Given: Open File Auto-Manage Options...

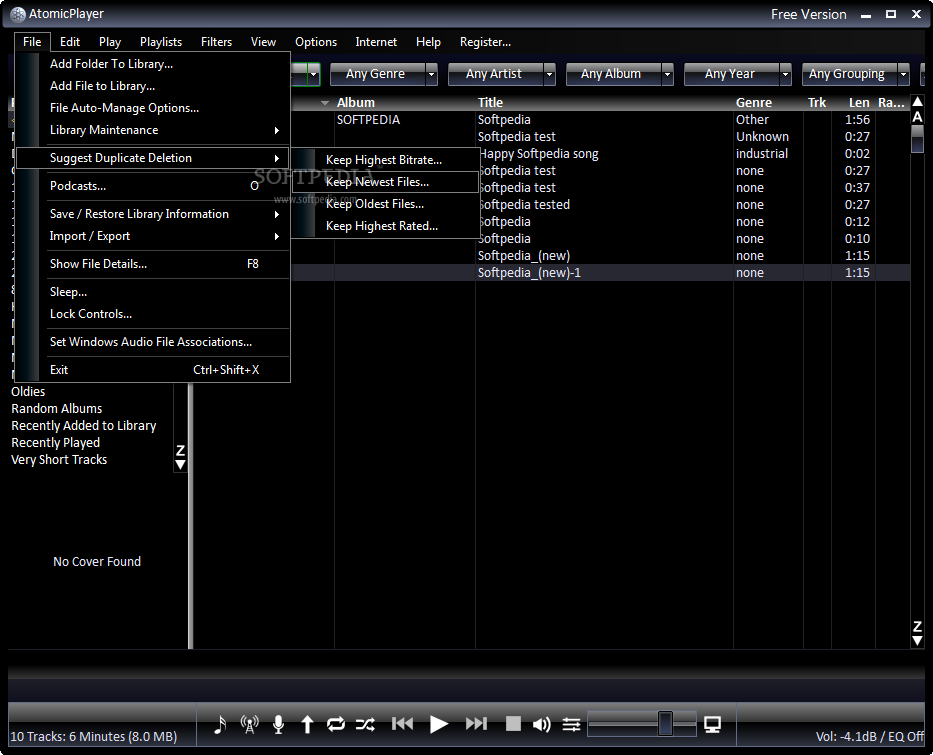Looking at the screenshot, I should click(x=152, y=108).
